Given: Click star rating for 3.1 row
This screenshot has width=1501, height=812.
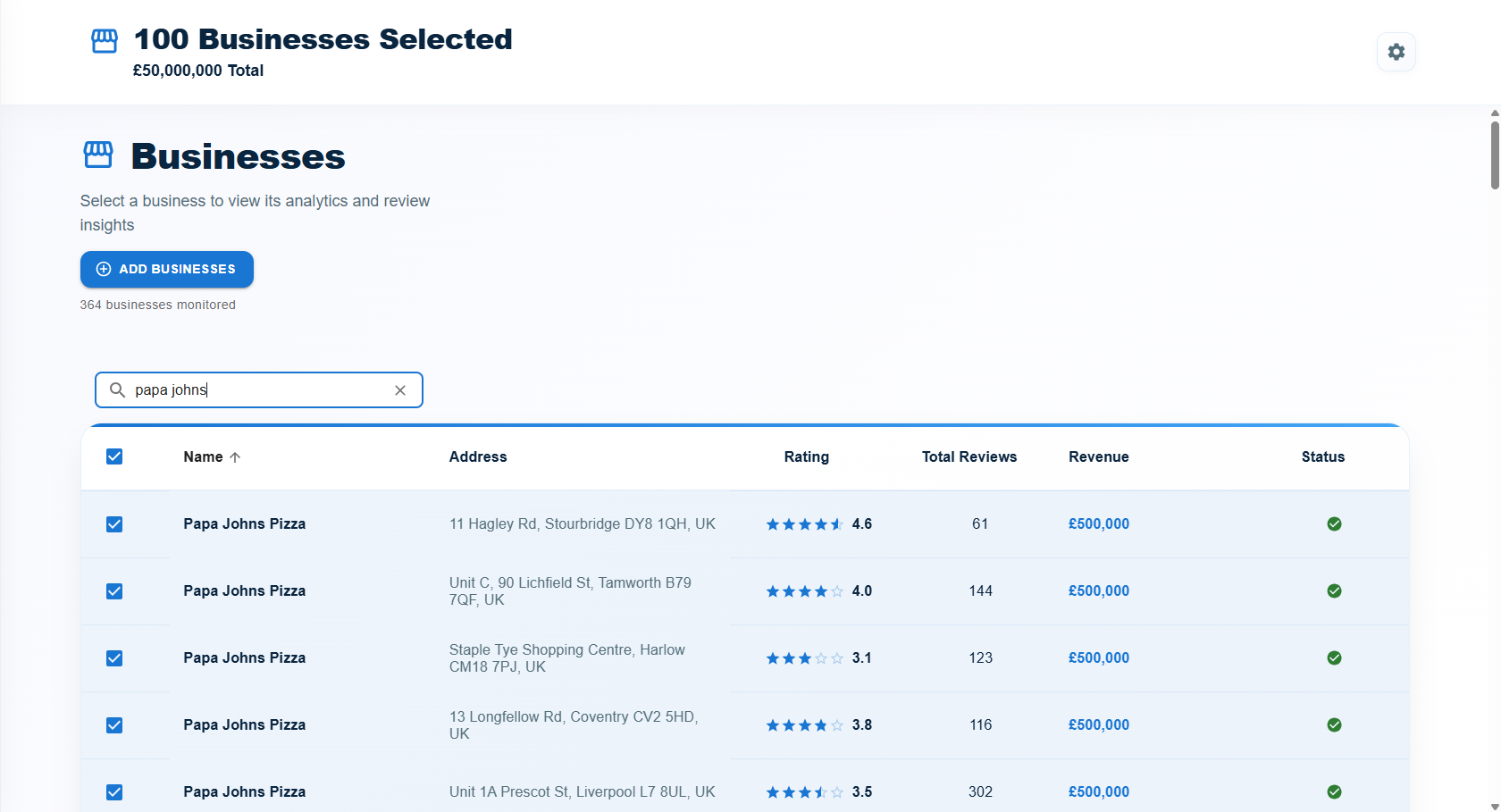Looking at the screenshot, I should [x=804, y=658].
